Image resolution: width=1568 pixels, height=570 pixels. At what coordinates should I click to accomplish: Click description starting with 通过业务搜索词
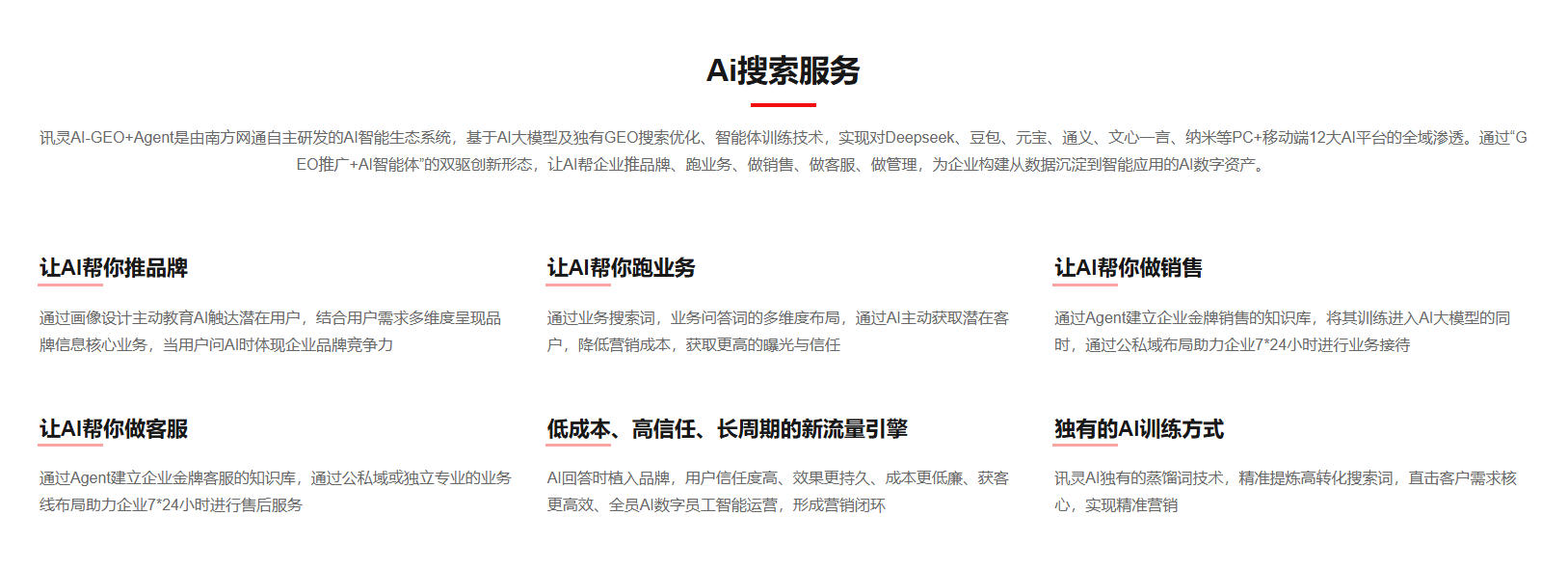click(777, 331)
